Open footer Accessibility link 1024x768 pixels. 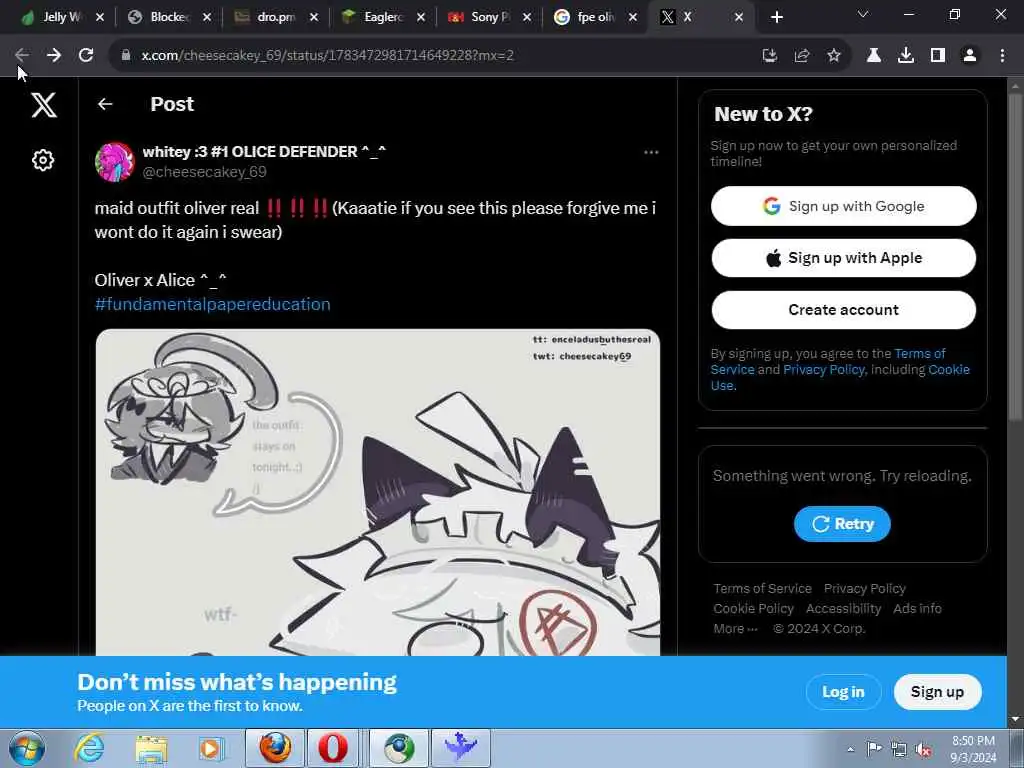(843, 609)
